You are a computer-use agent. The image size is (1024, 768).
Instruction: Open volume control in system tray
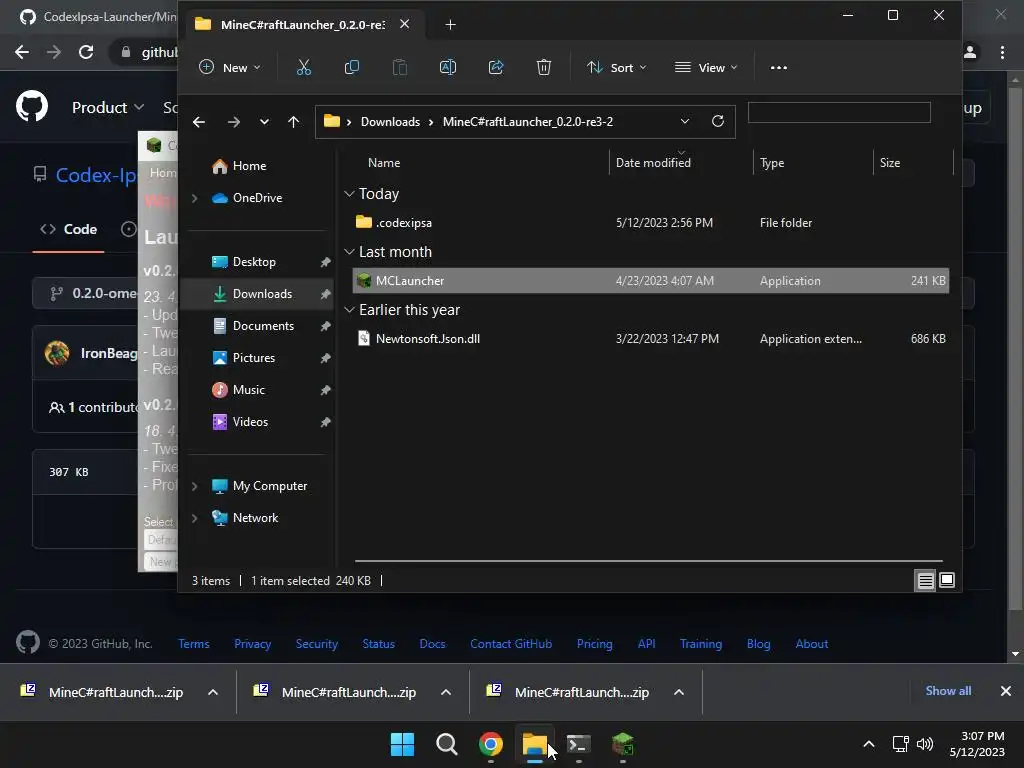click(x=925, y=744)
